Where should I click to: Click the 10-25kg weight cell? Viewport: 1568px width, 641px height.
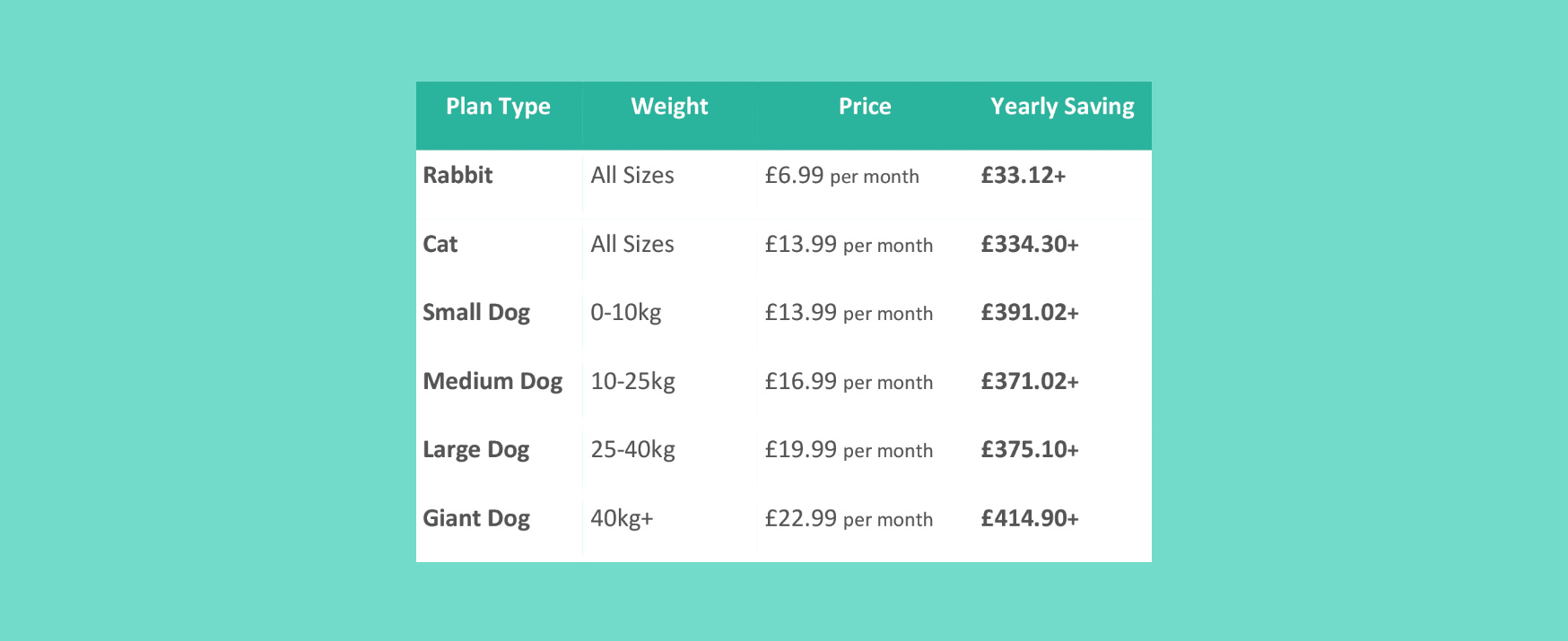[x=632, y=382]
